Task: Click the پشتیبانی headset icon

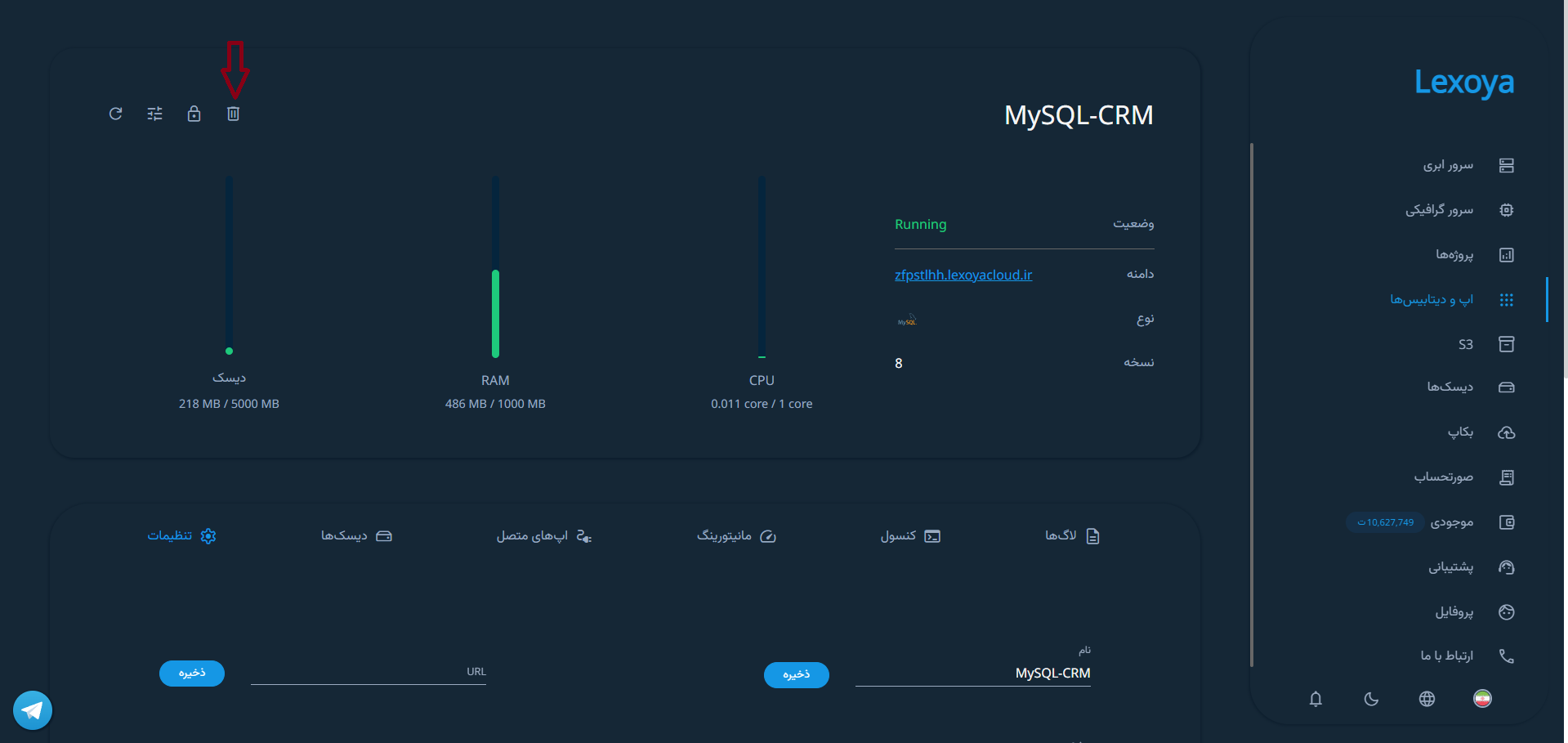Action: 1507,567
